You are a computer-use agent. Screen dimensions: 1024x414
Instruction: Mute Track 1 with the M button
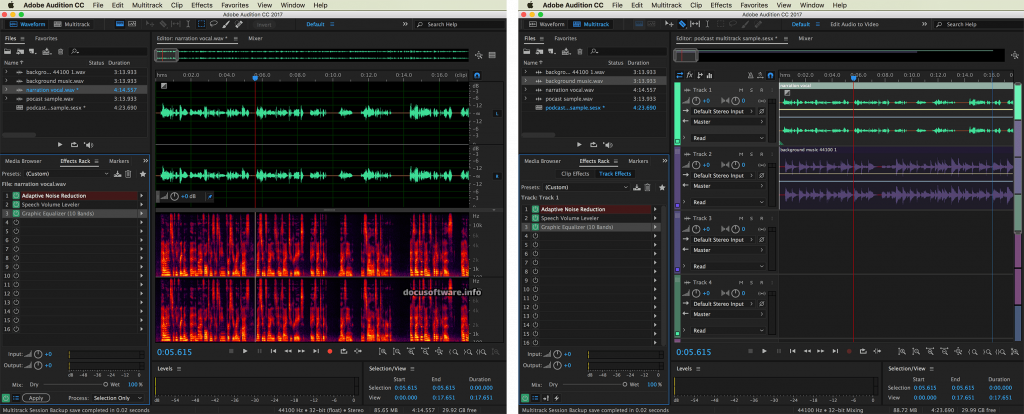pos(740,90)
